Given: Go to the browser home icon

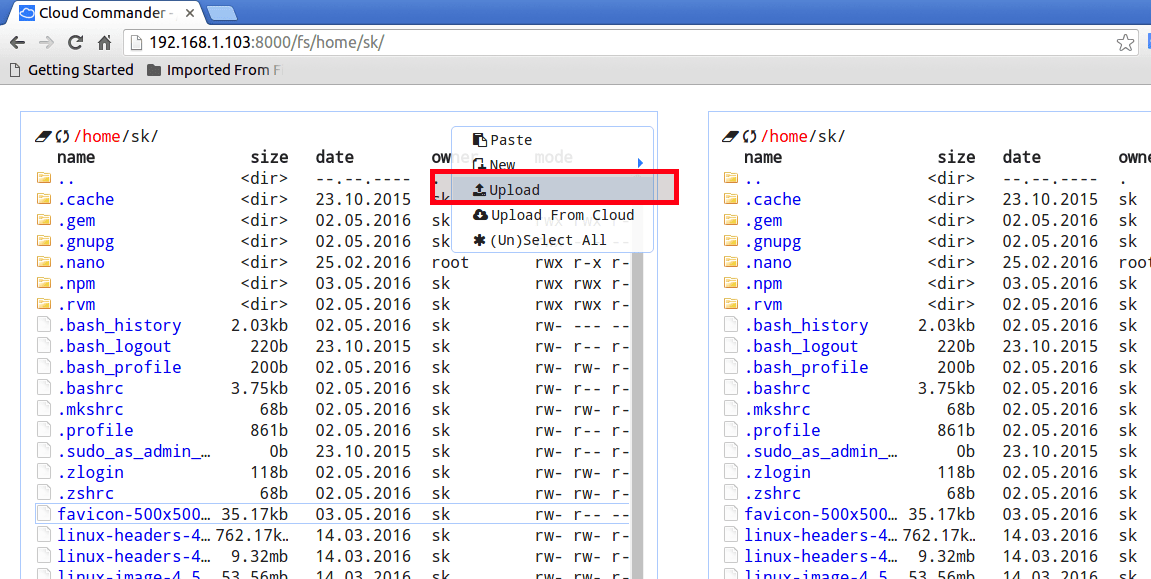Looking at the screenshot, I should coord(104,43).
